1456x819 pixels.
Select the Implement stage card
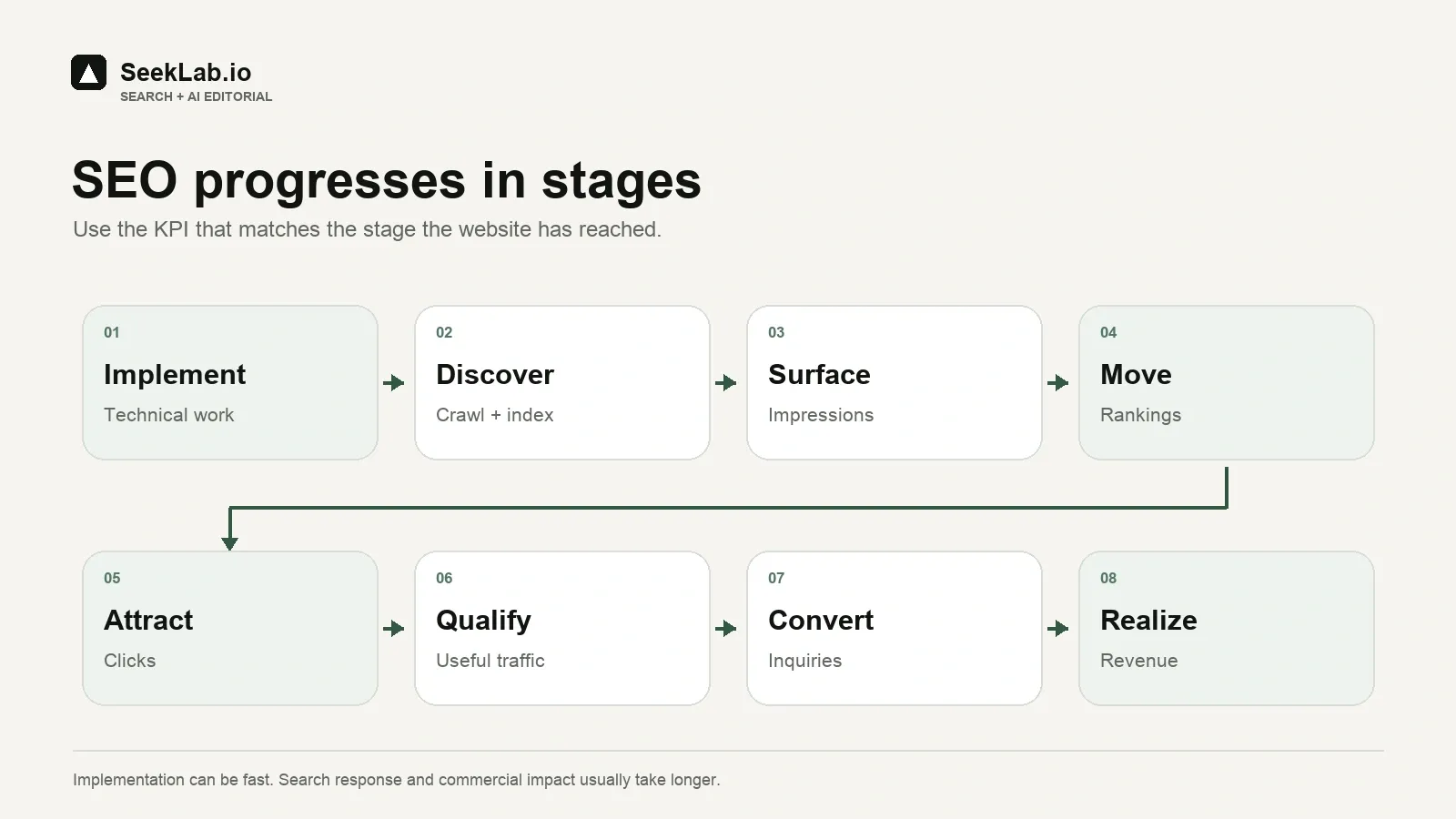click(230, 383)
